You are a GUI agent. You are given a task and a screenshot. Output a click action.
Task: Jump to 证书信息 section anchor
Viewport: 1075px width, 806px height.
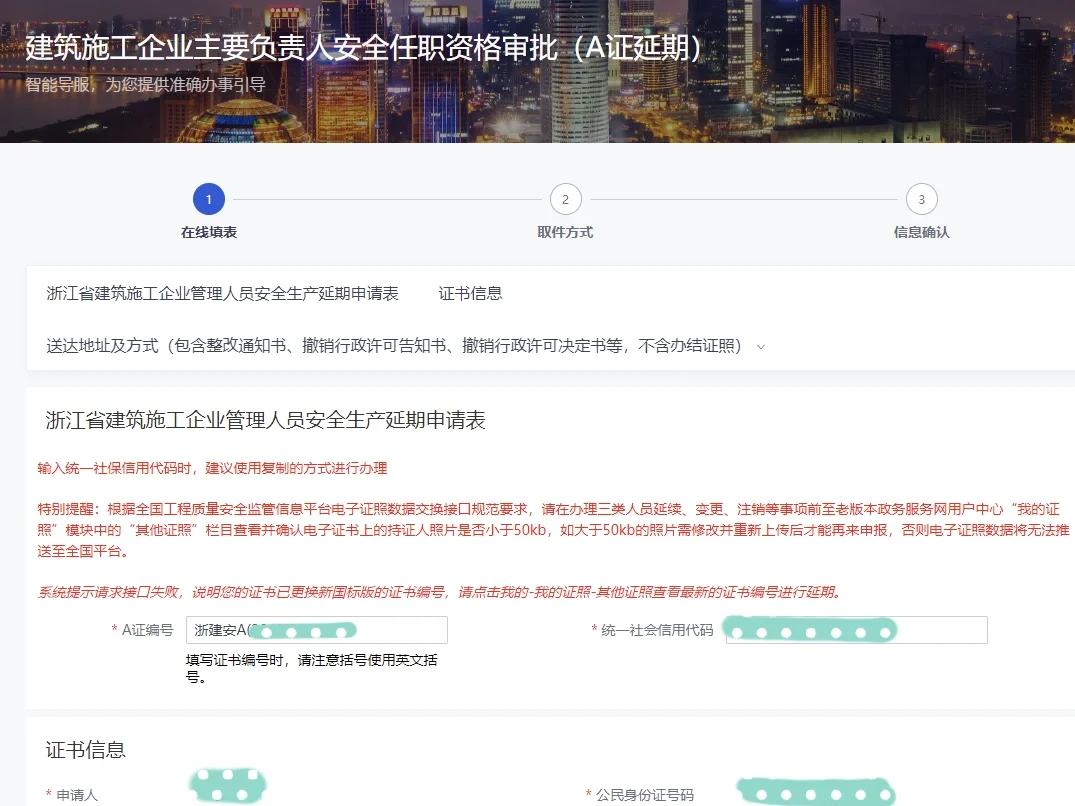[x=470, y=294]
